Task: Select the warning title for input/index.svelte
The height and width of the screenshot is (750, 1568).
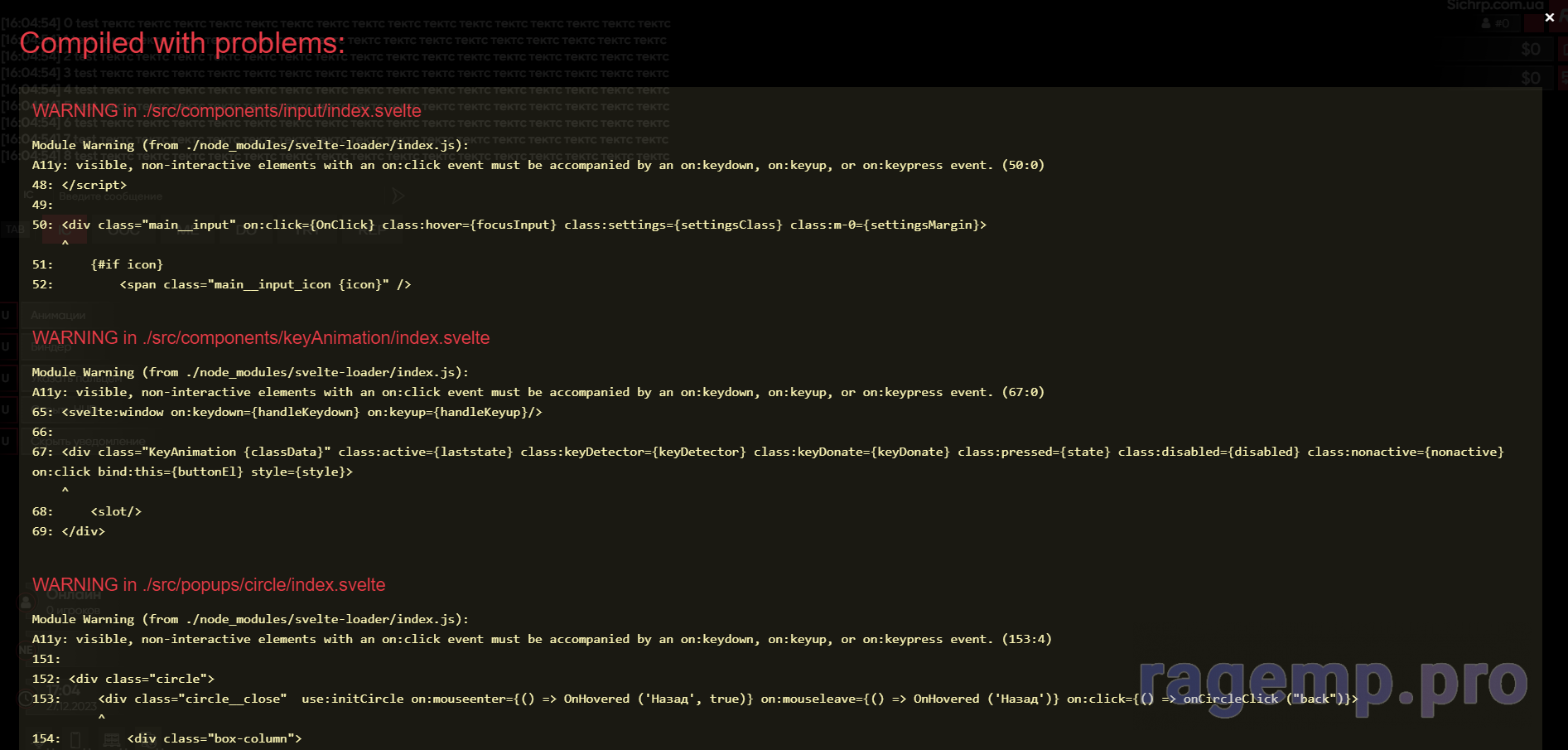Action: pos(227,110)
